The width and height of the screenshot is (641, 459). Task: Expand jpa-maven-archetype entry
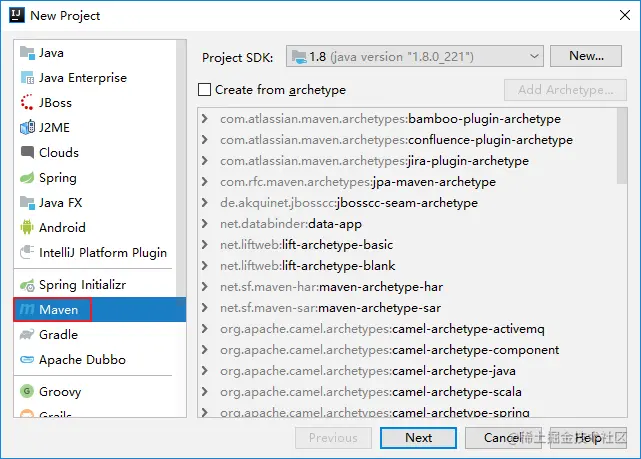[205, 181]
